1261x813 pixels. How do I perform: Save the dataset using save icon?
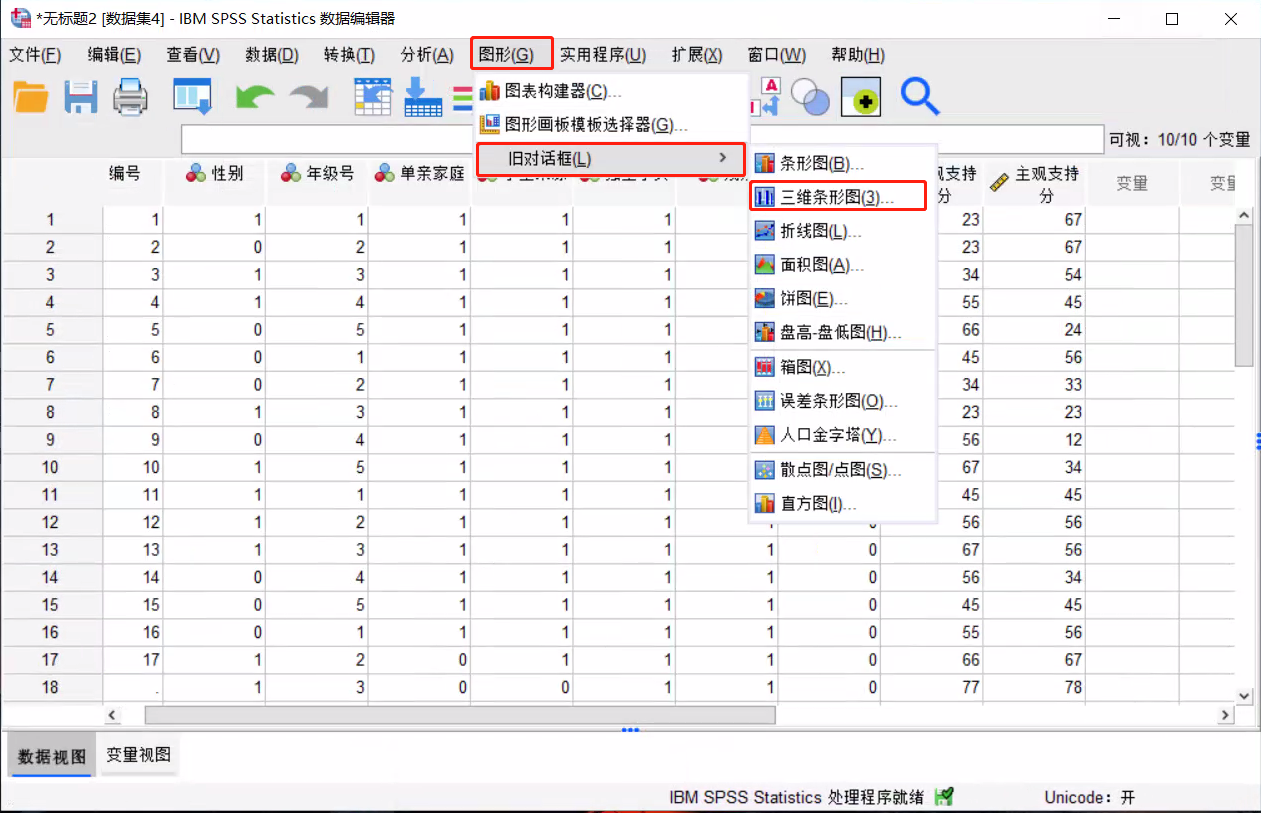pos(79,96)
